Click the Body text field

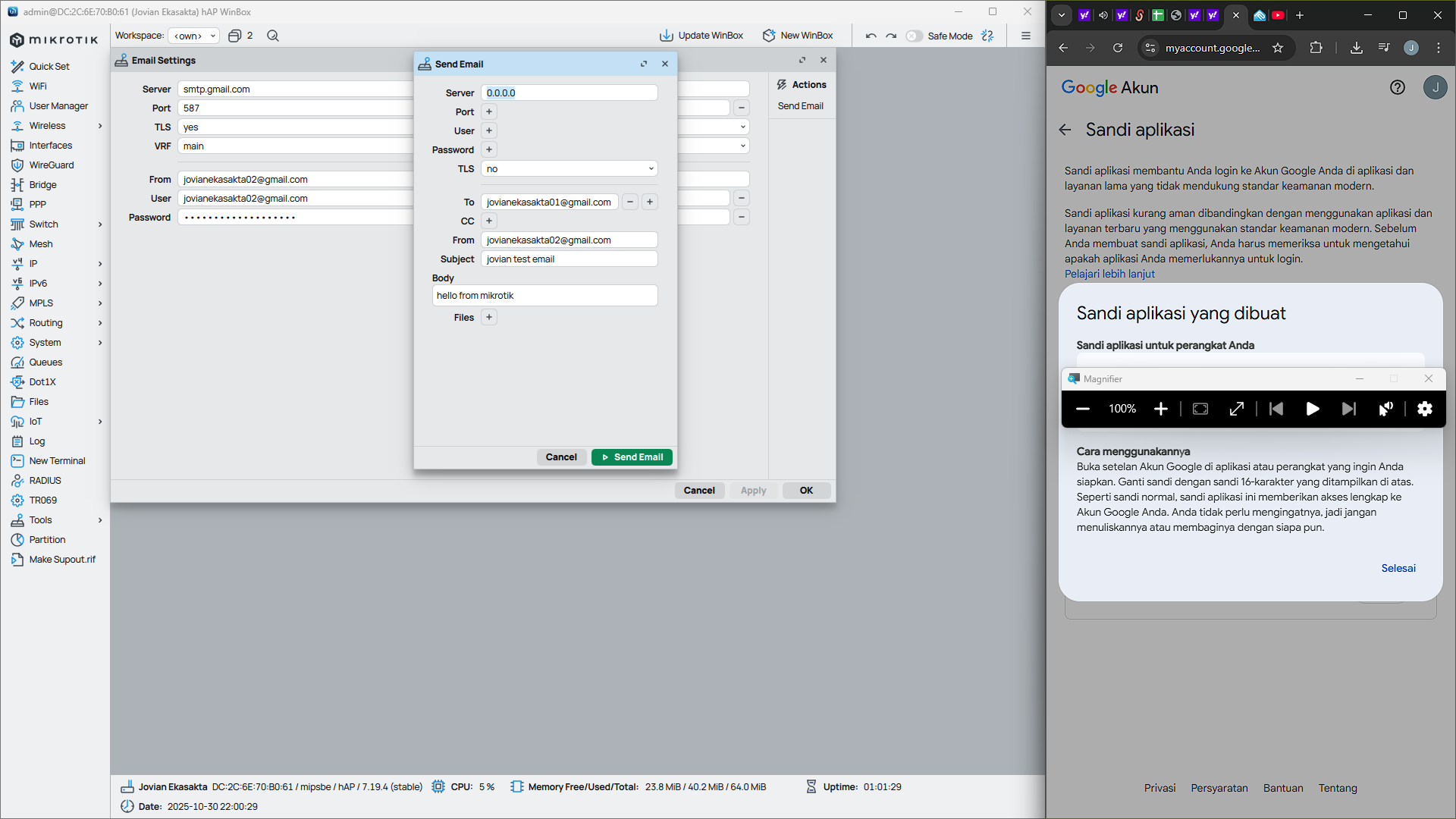544,296
